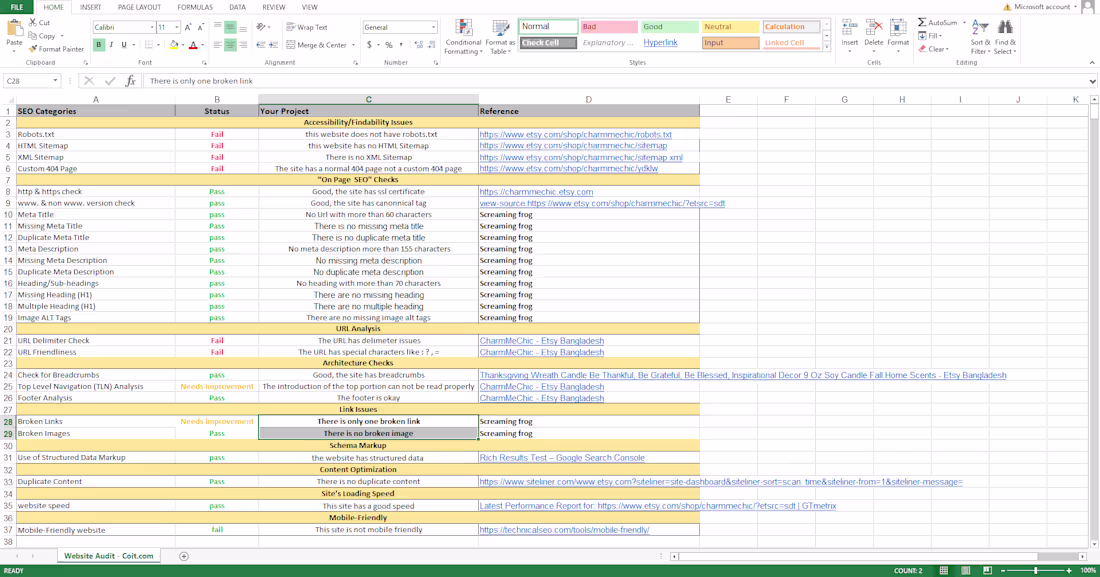
Task: Open the Calibri font name dropdown
Action: point(152,27)
